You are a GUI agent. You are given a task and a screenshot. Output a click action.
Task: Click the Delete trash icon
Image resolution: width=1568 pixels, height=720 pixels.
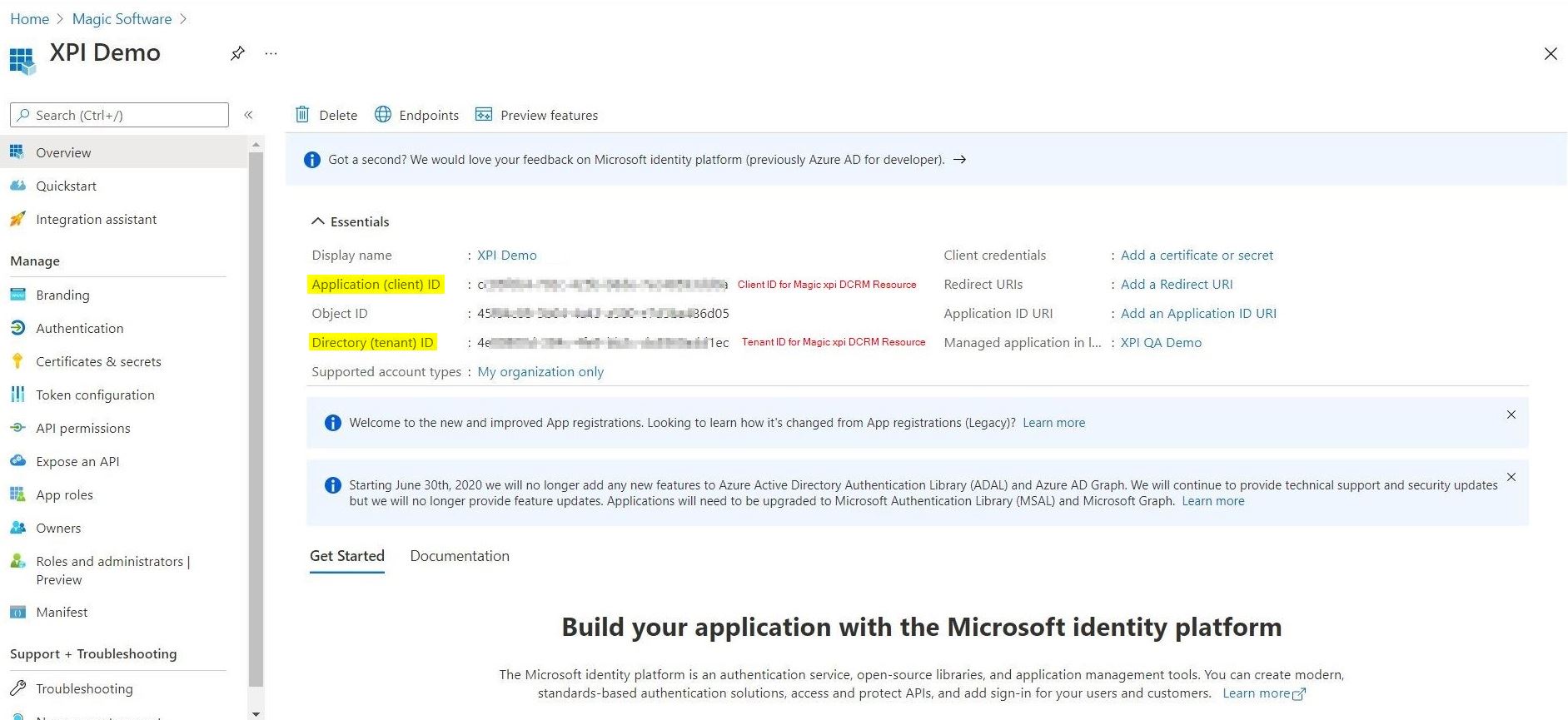tap(302, 114)
